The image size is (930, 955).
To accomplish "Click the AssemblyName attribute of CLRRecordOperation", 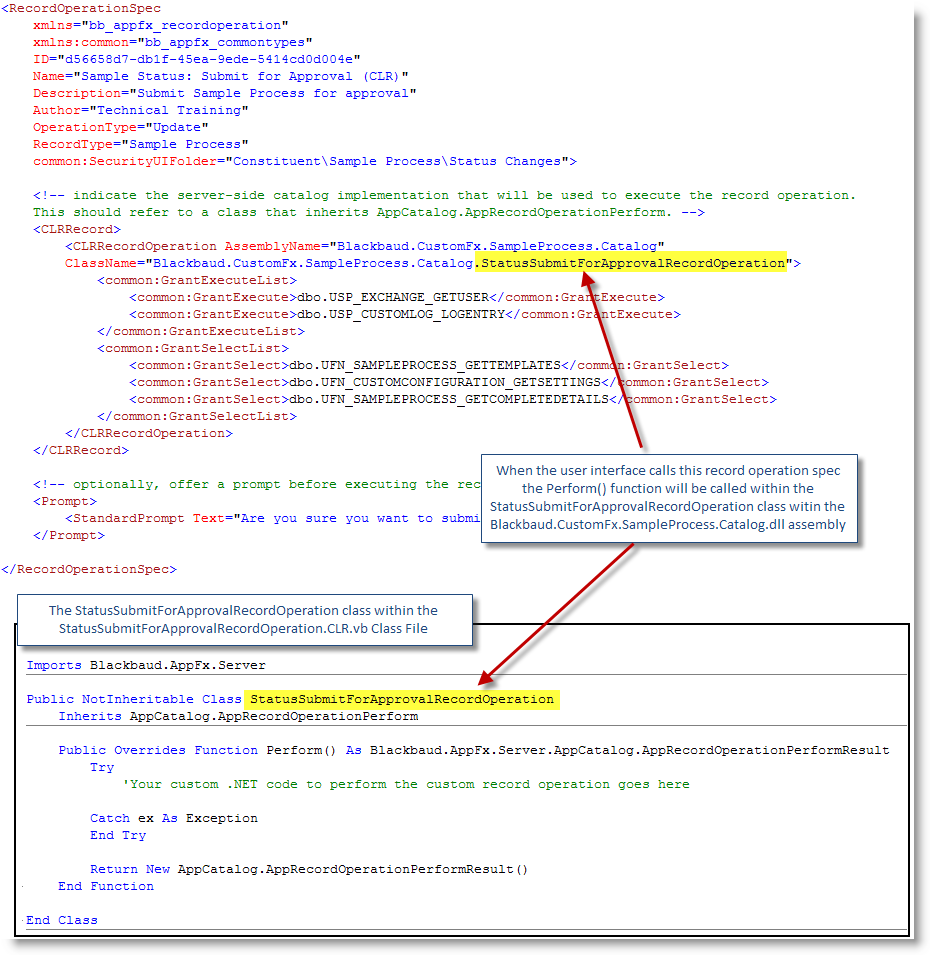I will point(445,247).
